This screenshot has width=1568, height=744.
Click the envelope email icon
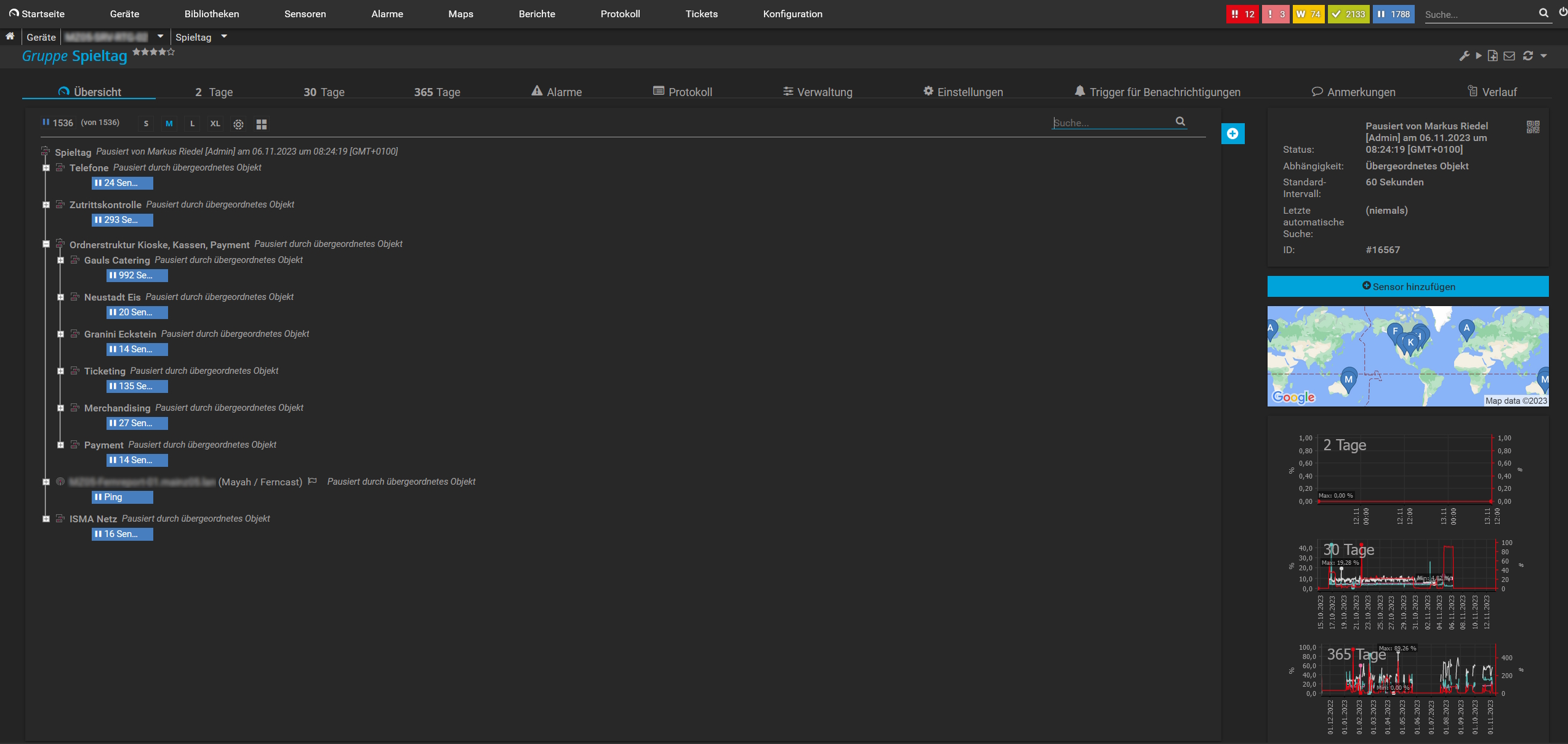(x=1509, y=56)
